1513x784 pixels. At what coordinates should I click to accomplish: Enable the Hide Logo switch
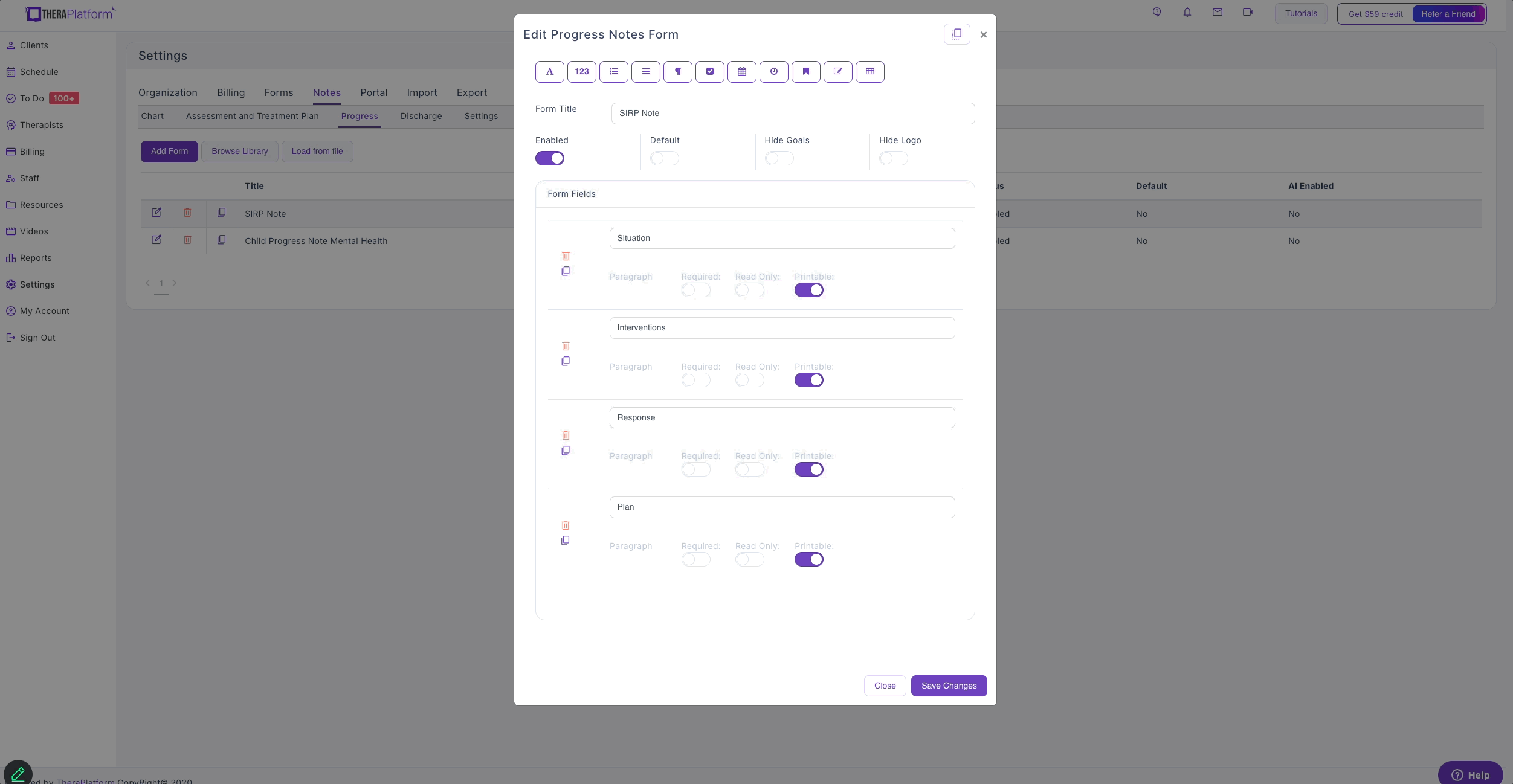tap(894, 158)
